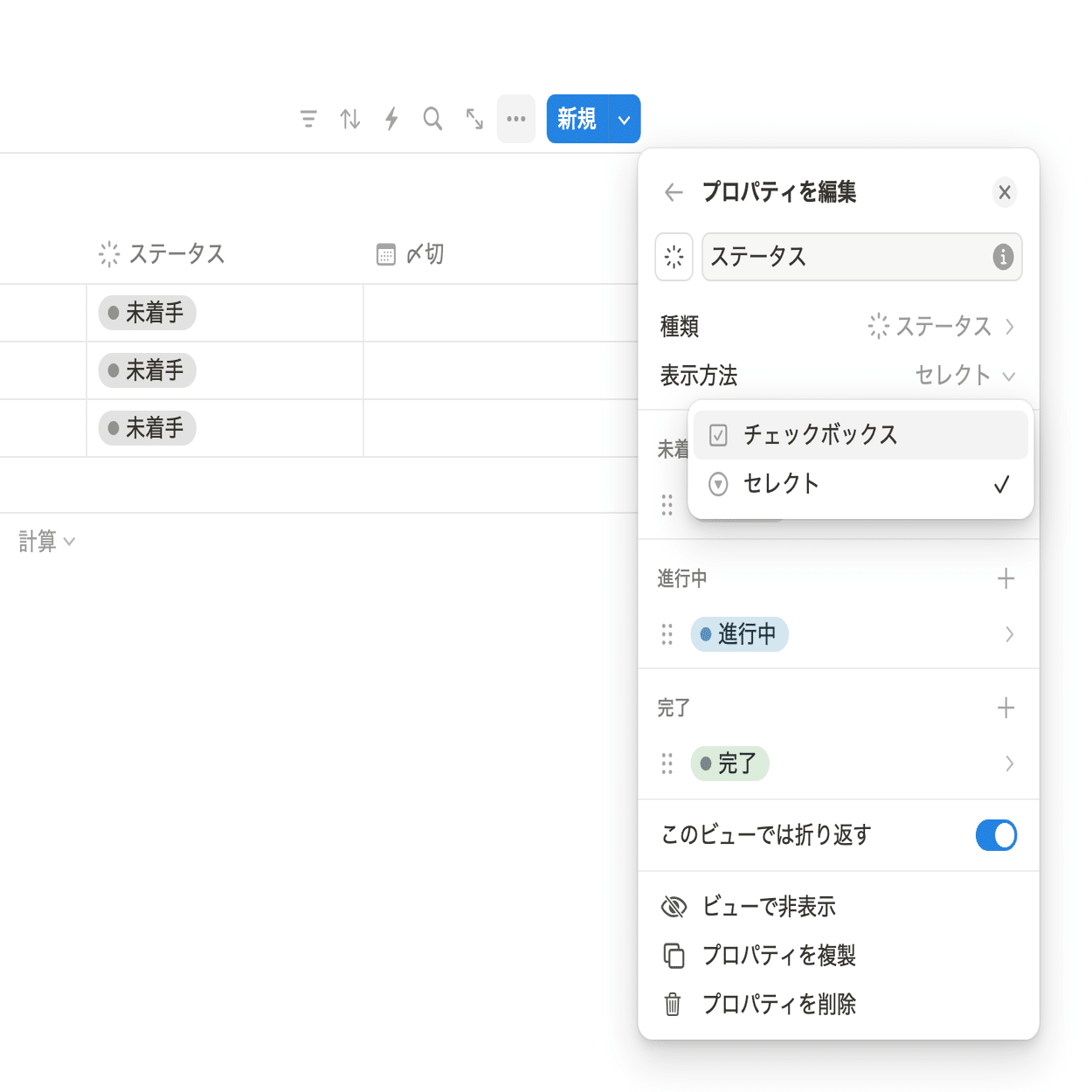
Task: Click drag handle next to 完了 tag
Action: 667,764
